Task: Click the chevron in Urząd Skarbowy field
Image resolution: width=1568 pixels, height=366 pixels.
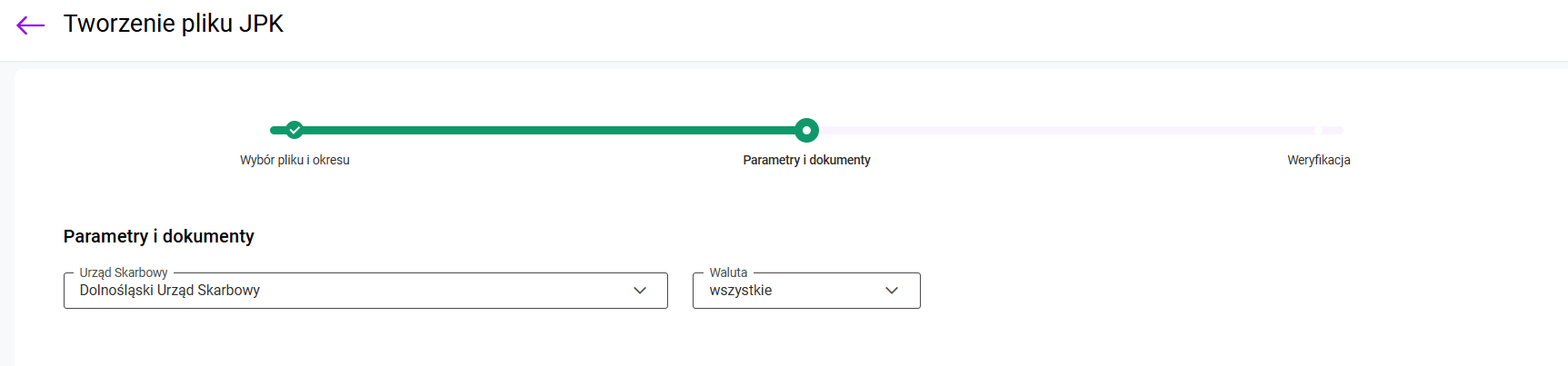Action: (640, 291)
